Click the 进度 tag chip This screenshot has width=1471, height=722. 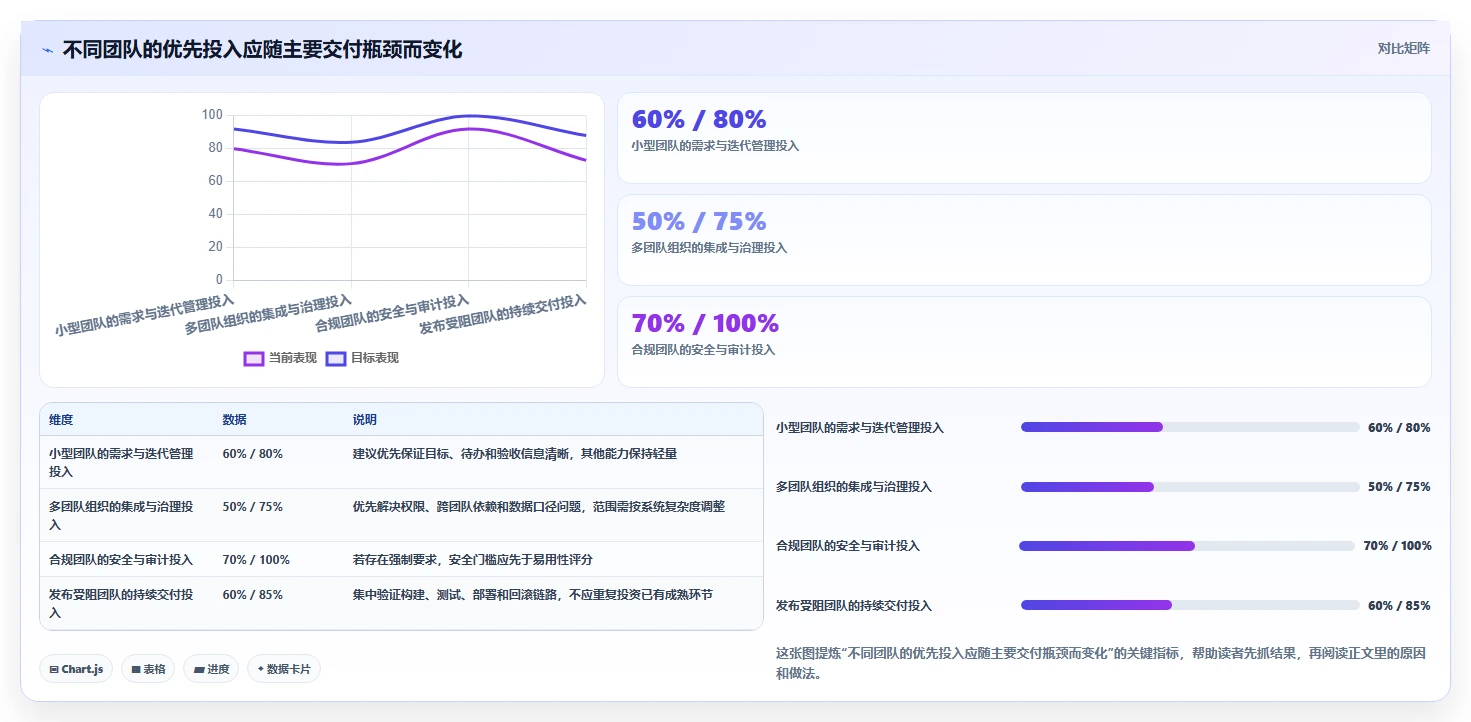click(211, 669)
